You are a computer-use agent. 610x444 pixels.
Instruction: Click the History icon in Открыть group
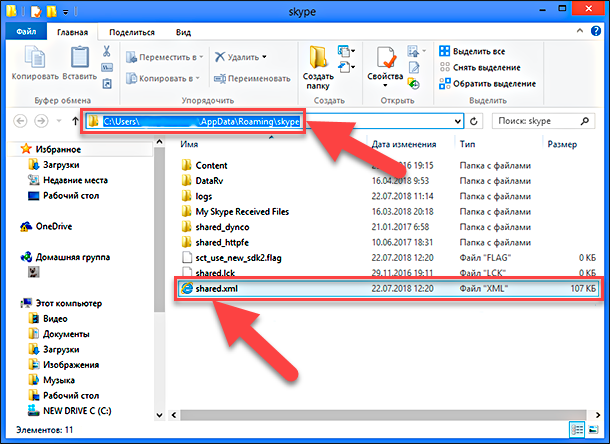pyautogui.click(x=414, y=83)
